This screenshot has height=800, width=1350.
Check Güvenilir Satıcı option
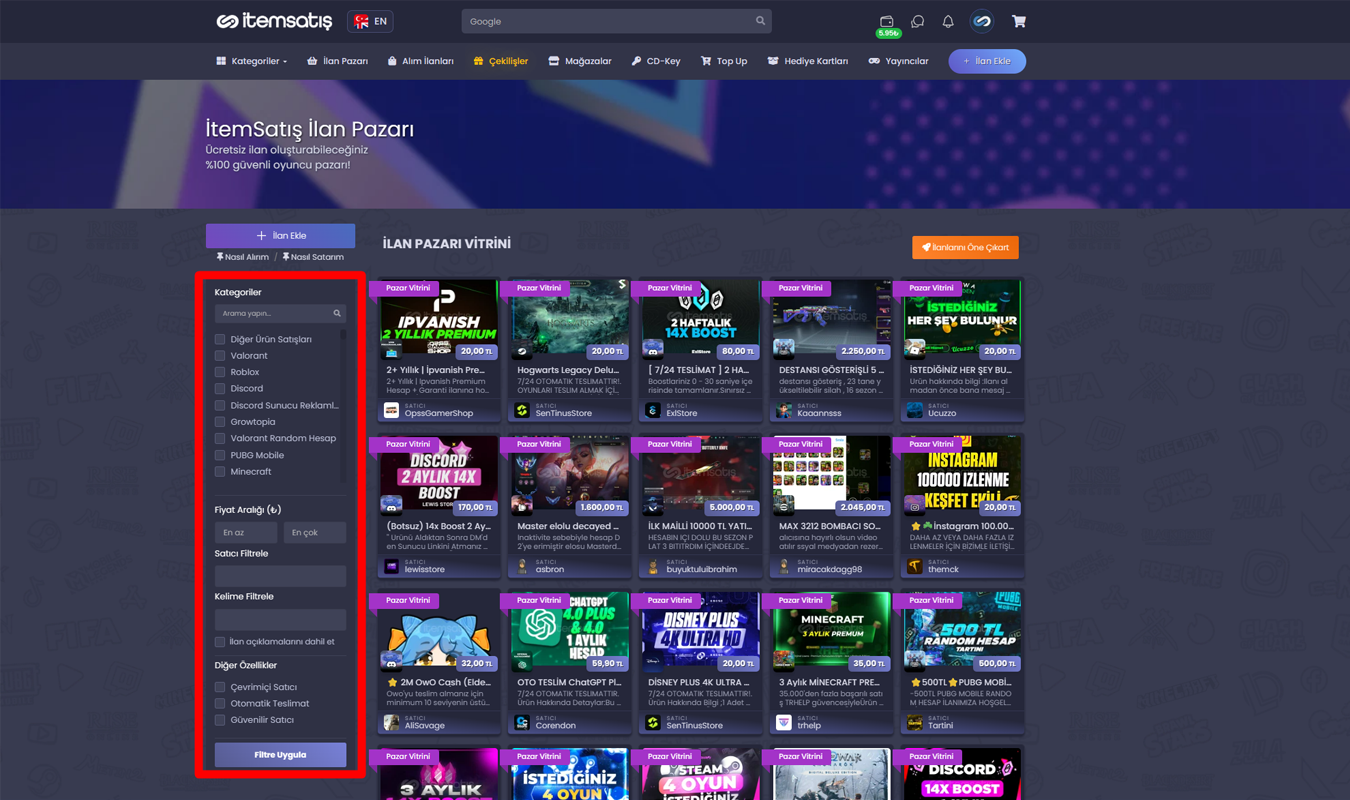[220, 720]
